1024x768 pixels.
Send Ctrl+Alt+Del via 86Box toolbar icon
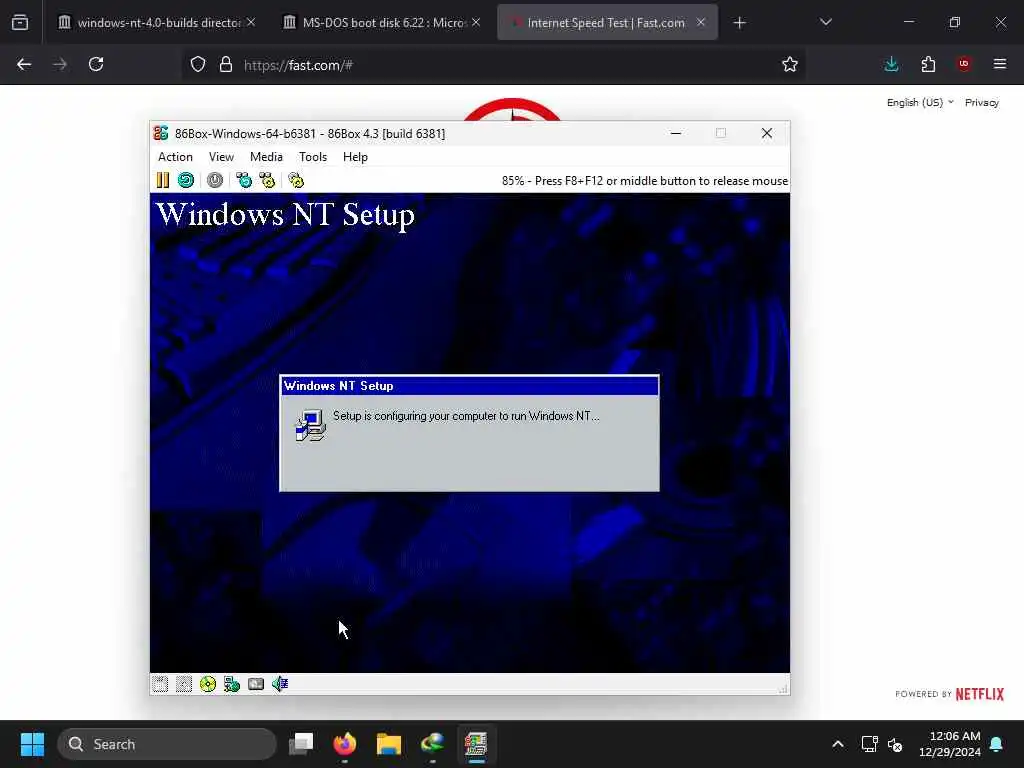click(244, 180)
